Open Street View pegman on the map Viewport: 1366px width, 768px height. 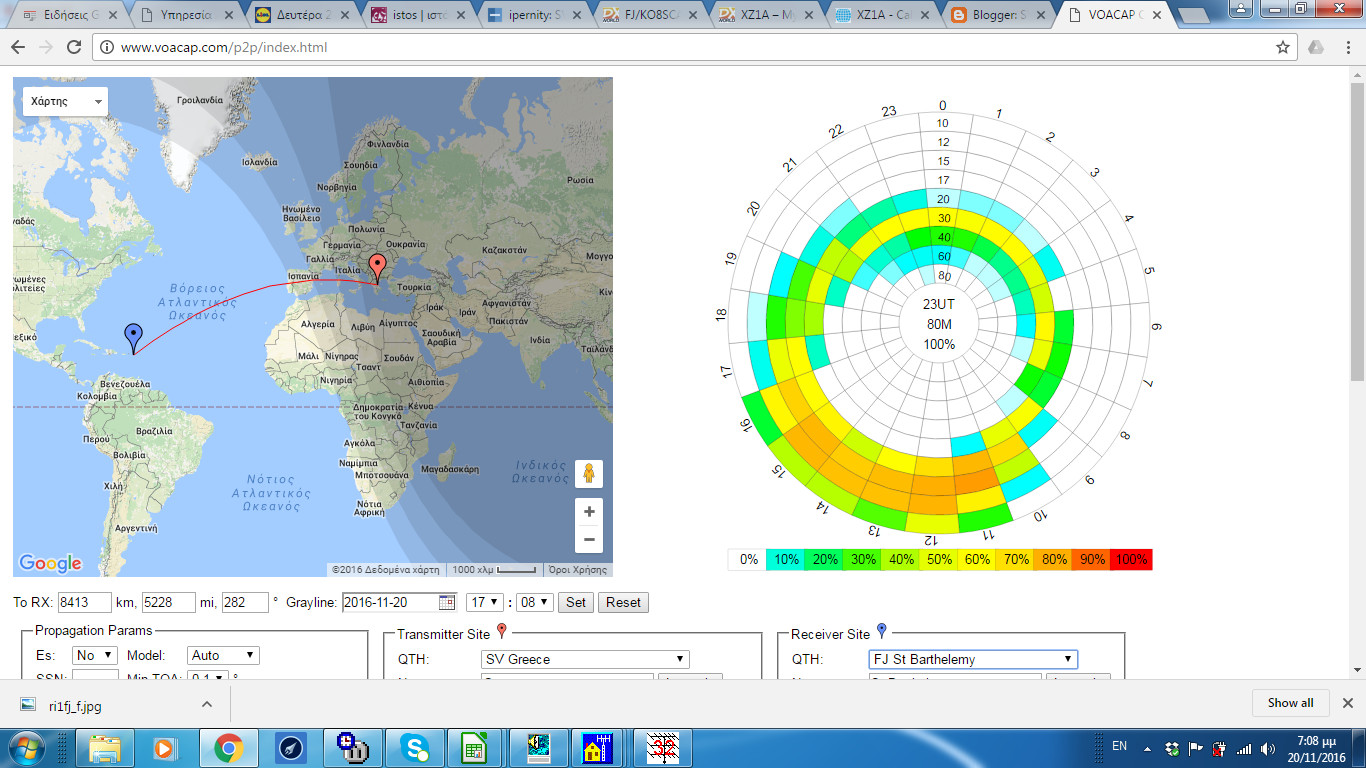[589, 473]
